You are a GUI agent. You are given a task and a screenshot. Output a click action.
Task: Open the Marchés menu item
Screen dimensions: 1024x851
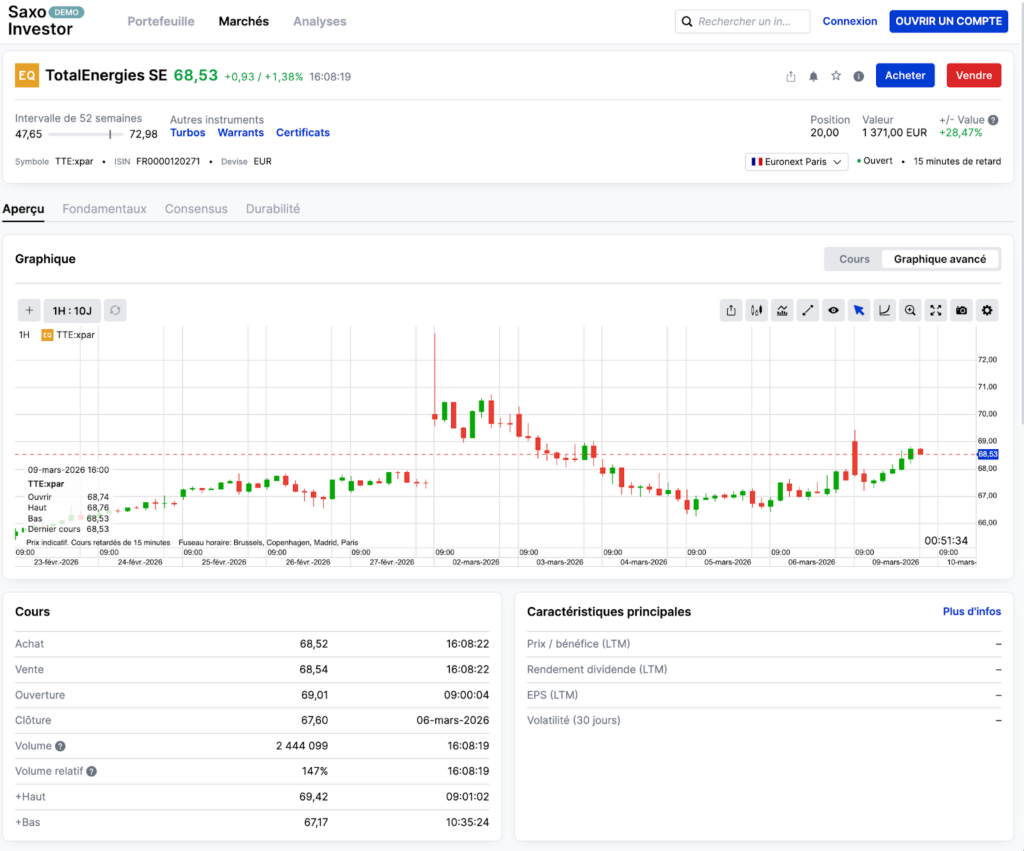(243, 20)
